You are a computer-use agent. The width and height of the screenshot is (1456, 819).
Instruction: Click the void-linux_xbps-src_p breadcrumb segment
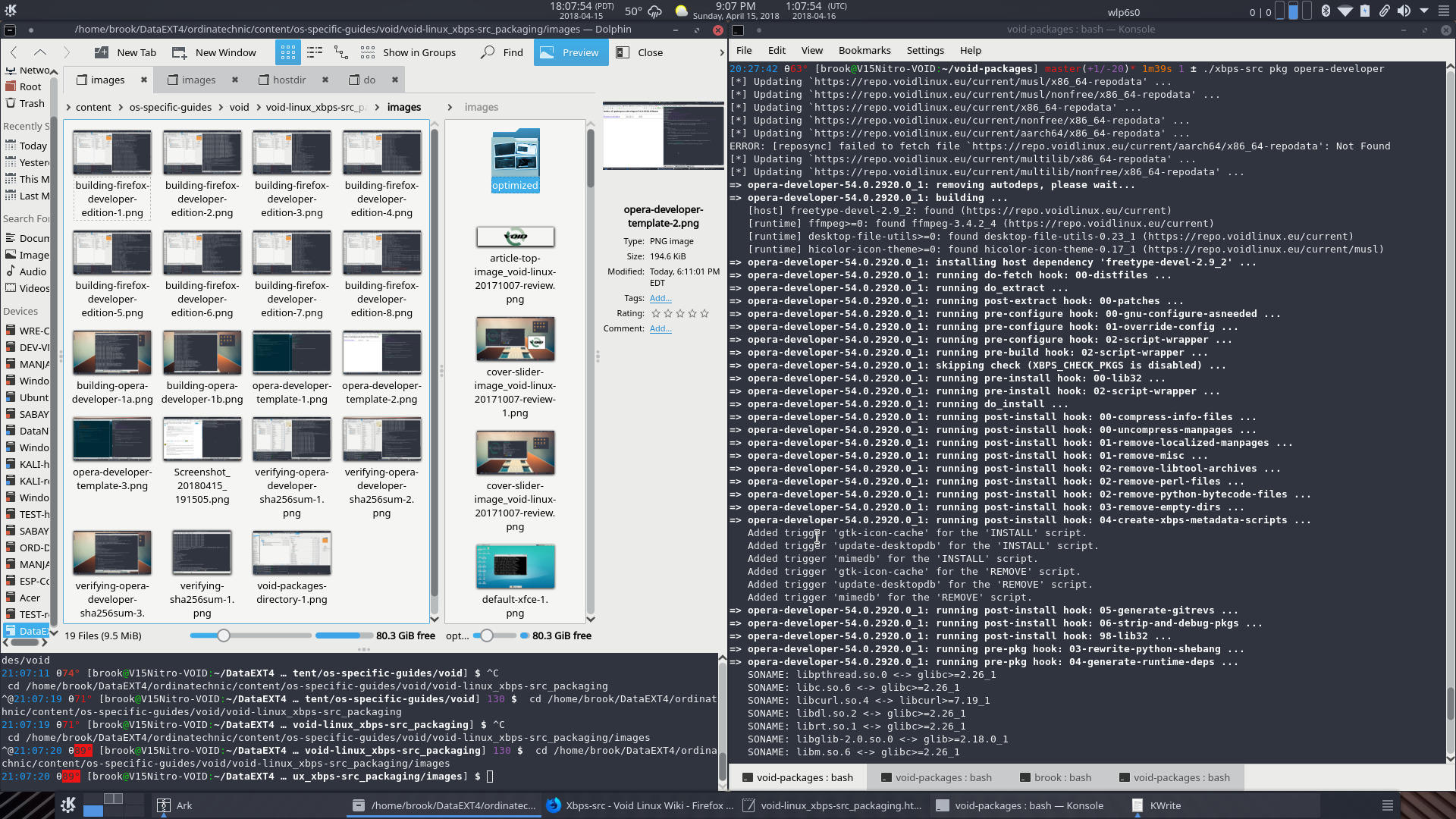click(317, 107)
